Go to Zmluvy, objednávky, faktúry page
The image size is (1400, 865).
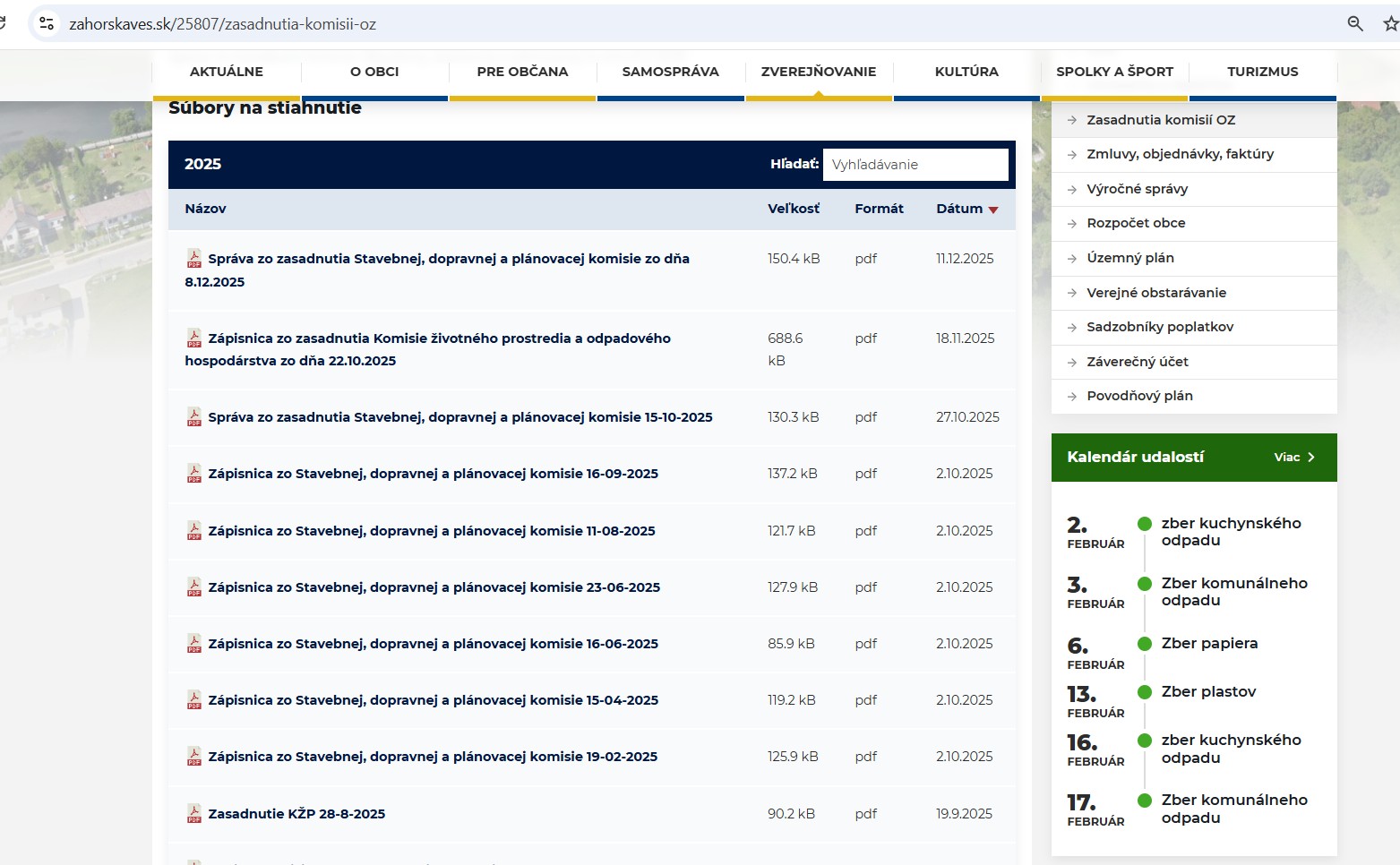click(x=1180, y=154)
